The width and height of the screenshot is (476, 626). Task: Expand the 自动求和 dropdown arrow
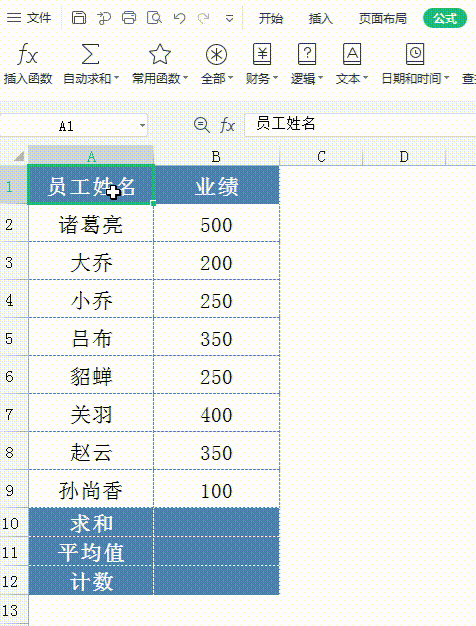(x=117, y=78)
